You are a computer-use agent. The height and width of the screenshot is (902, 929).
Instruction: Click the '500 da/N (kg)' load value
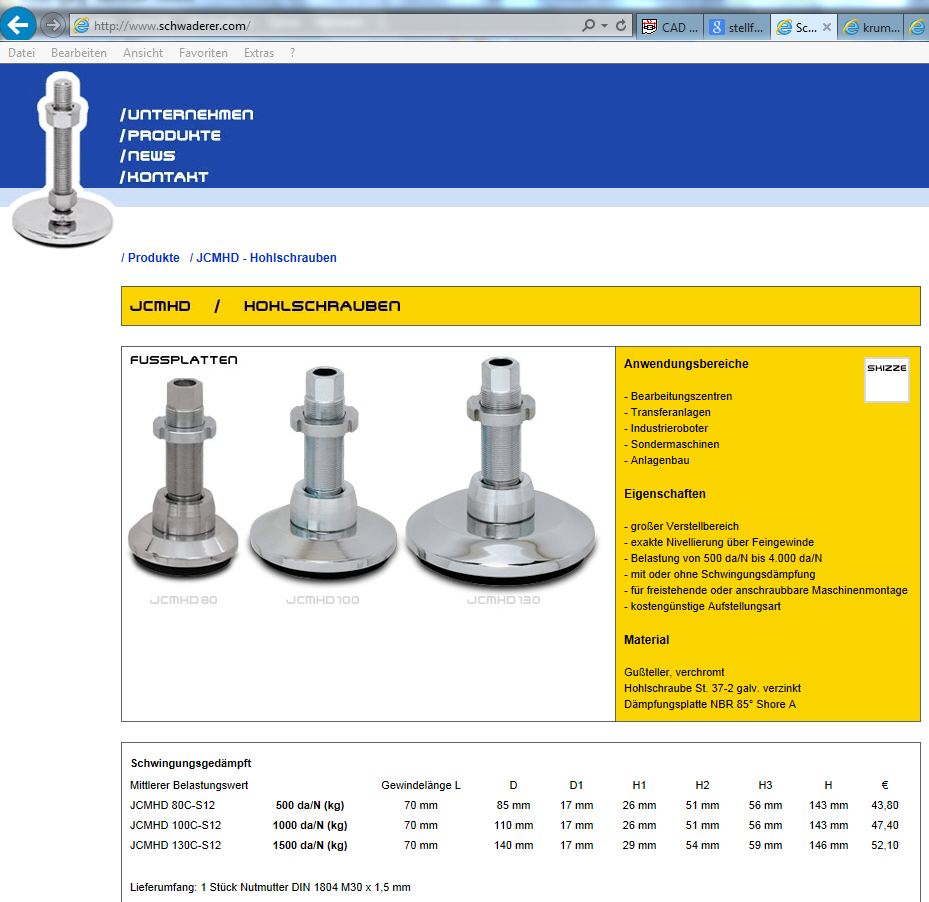[310, 805]
